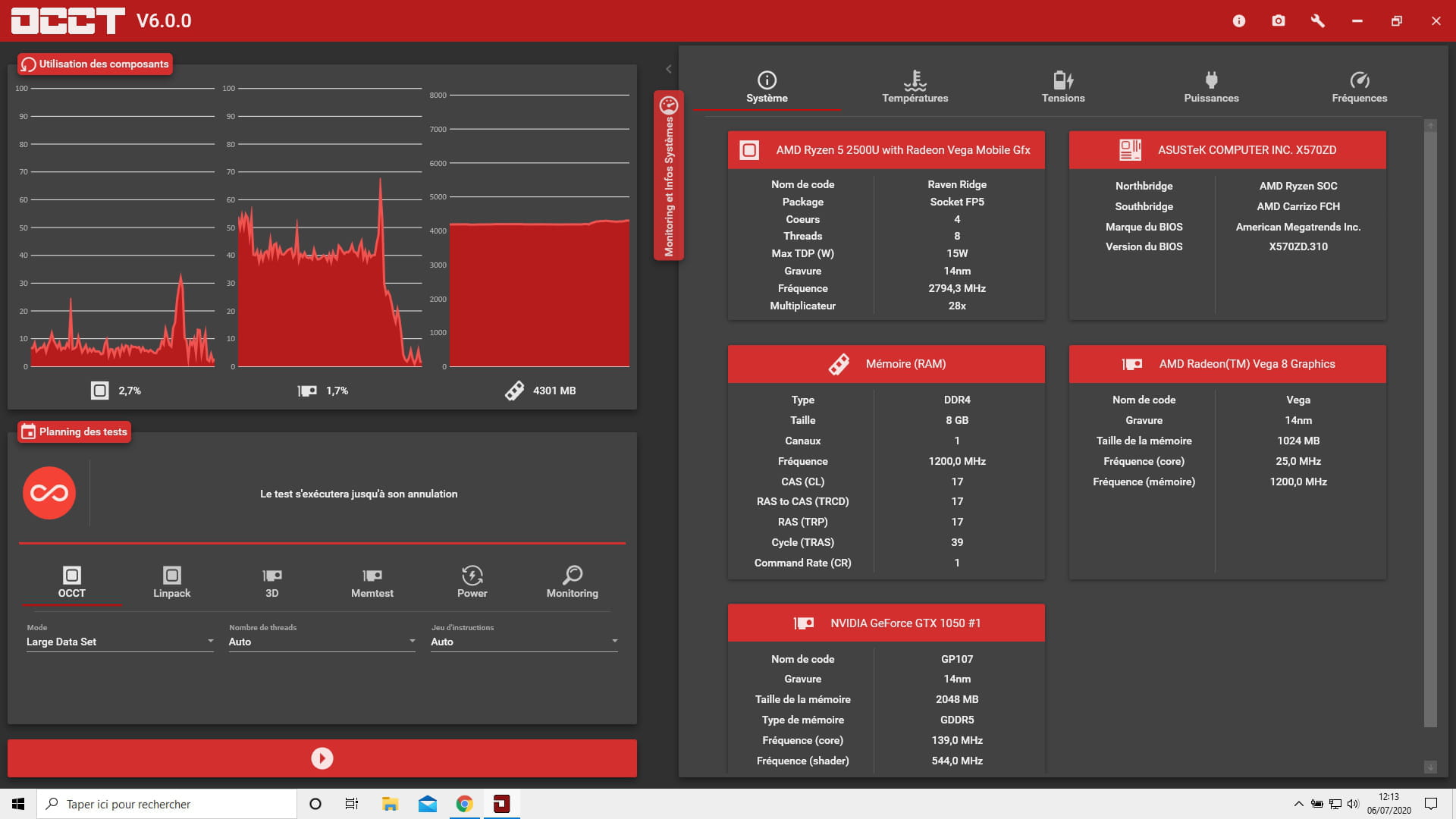This screenshot has width=1456, height=819.
Task: Open the Jeu d'instructions dropdown
Action: point(525,642)
